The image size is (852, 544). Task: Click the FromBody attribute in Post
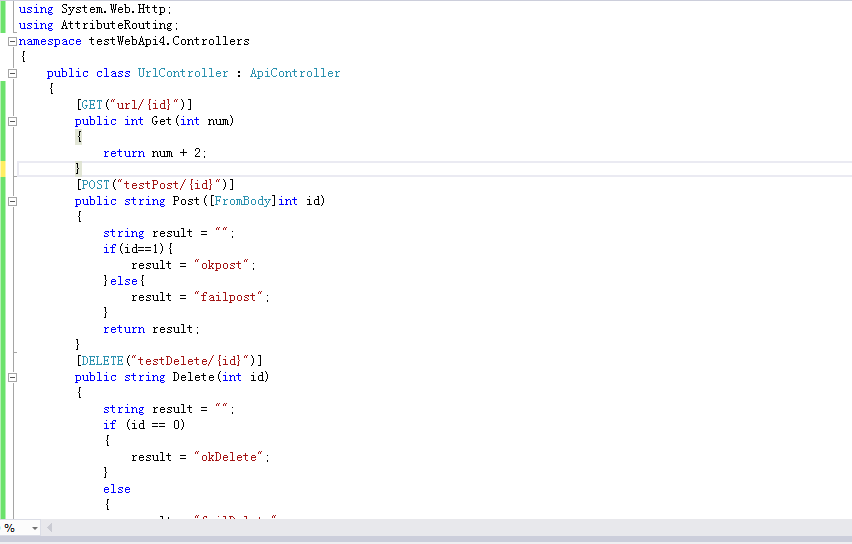click(242, 201)
